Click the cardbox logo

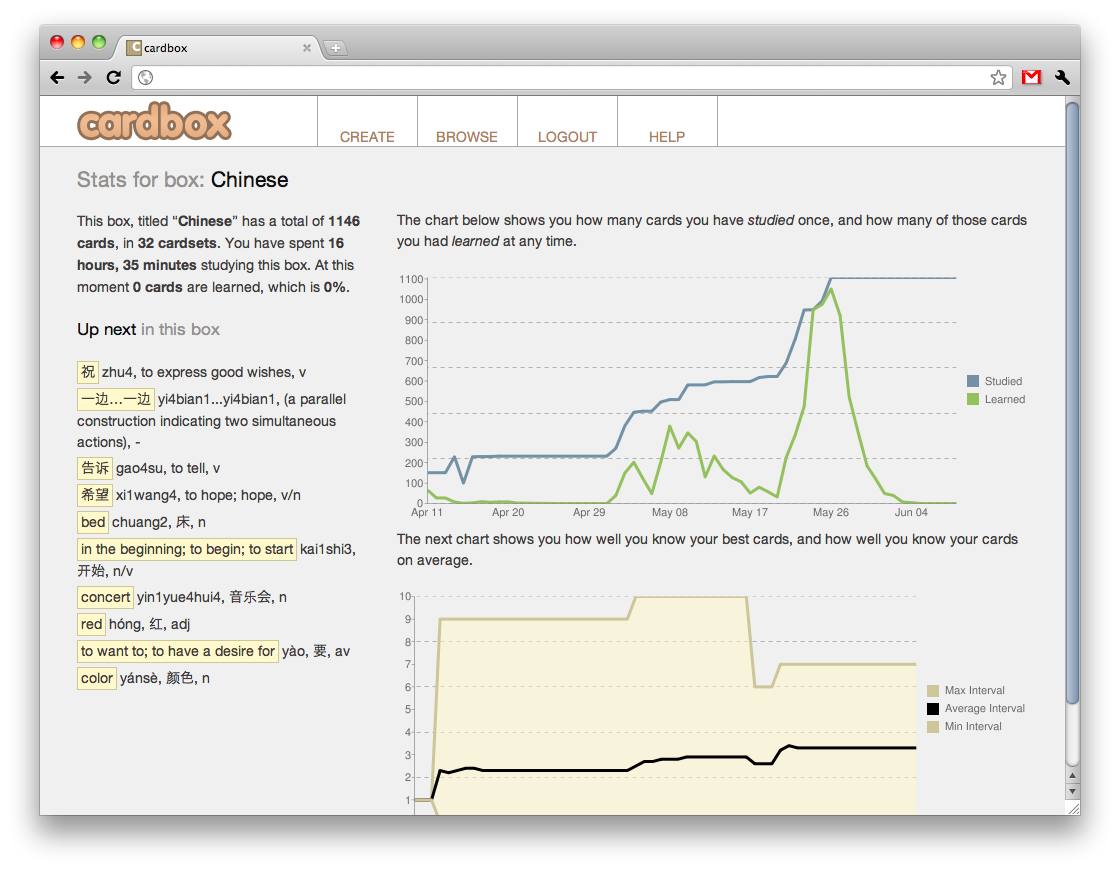[154, 121]
